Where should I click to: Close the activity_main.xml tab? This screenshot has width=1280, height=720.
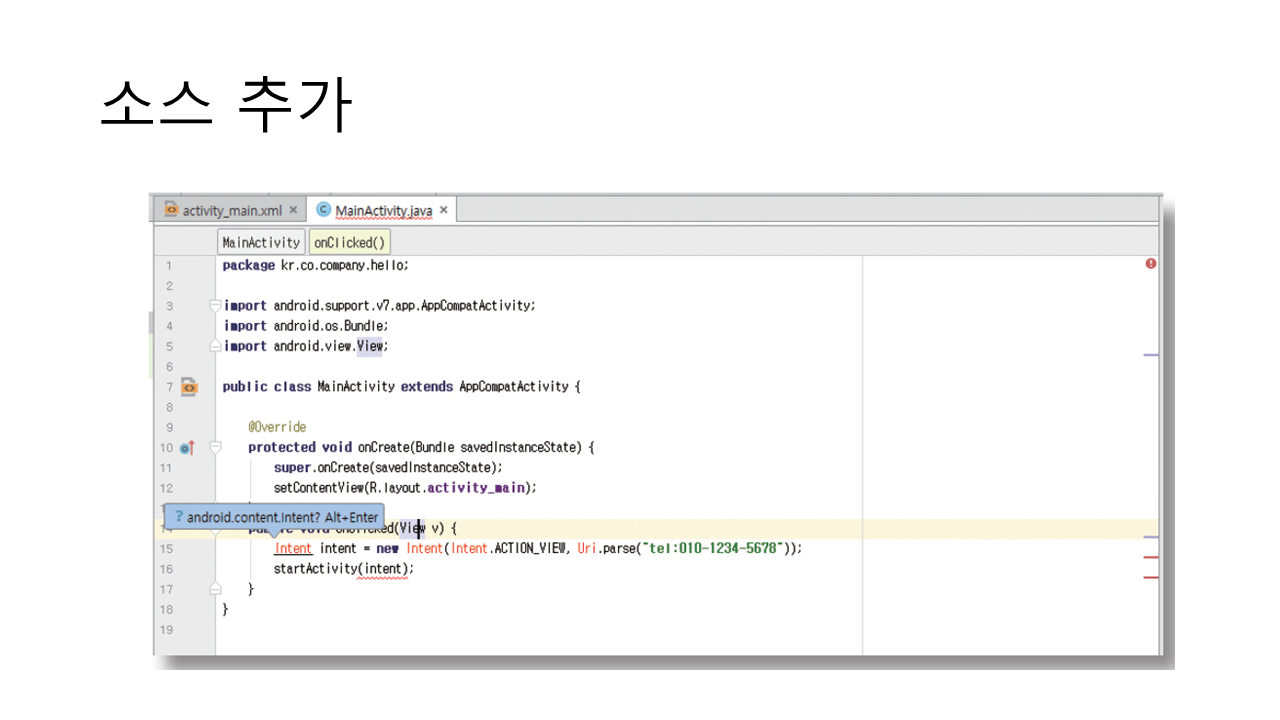[x=293, y=211]
